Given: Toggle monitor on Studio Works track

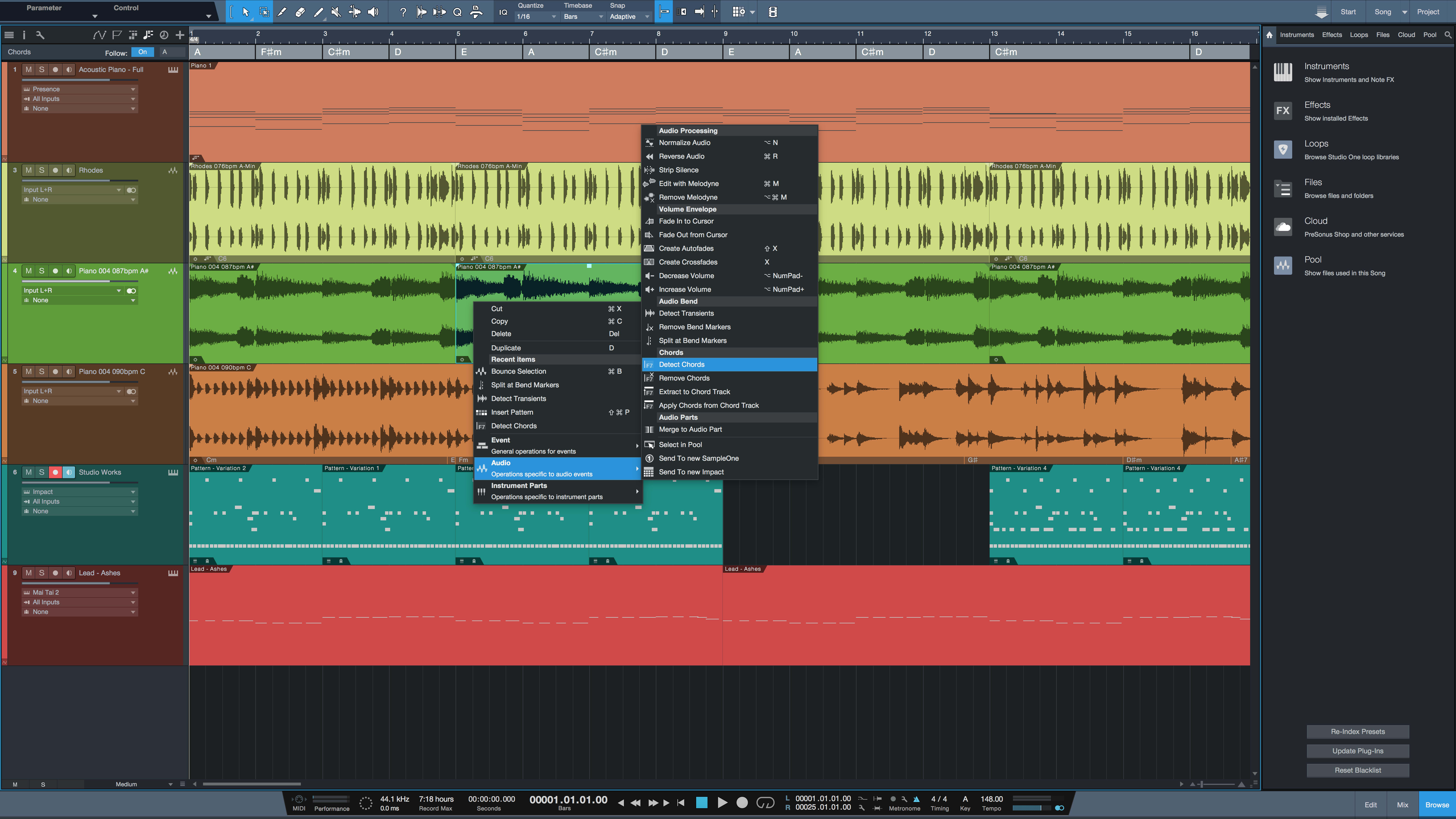Looking at the screenshot, I should tap(69, 473).
